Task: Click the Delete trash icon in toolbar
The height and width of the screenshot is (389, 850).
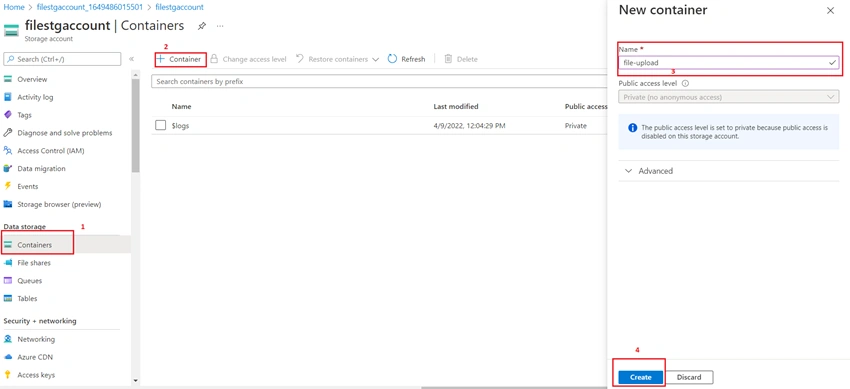Action: (x=448, y=59)
